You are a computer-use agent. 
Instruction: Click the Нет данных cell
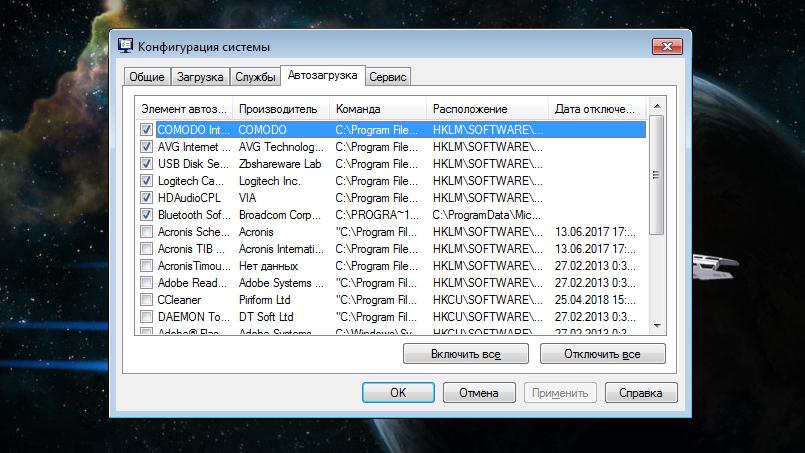point(268,266)
